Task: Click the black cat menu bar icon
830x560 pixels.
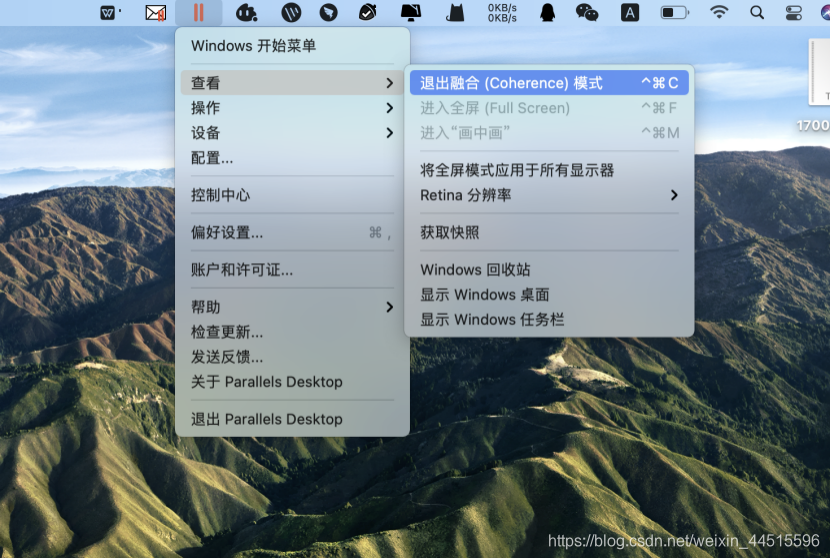Action: pos(455,12)
